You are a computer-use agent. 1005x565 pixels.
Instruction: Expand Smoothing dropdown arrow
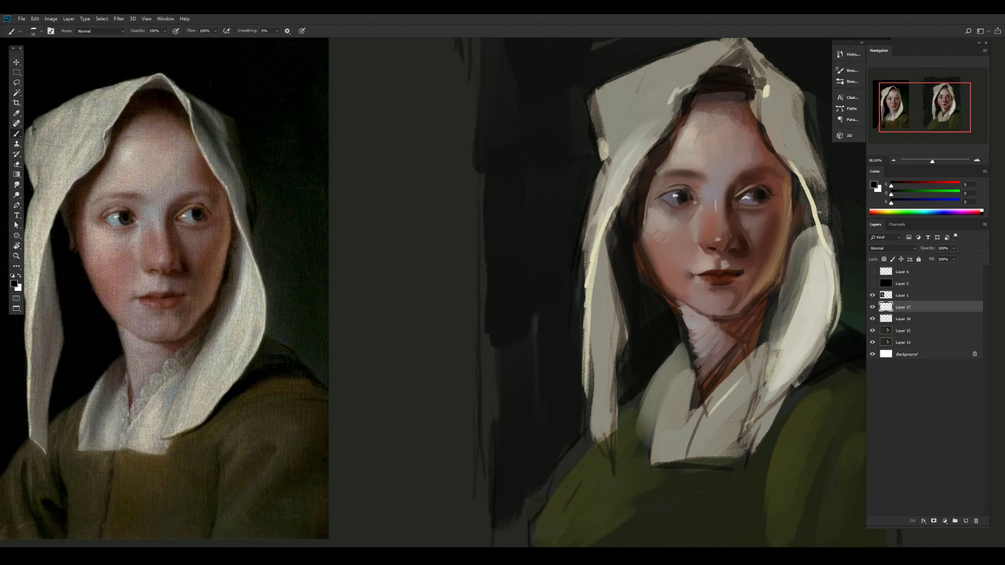click(x=277, y=31)
